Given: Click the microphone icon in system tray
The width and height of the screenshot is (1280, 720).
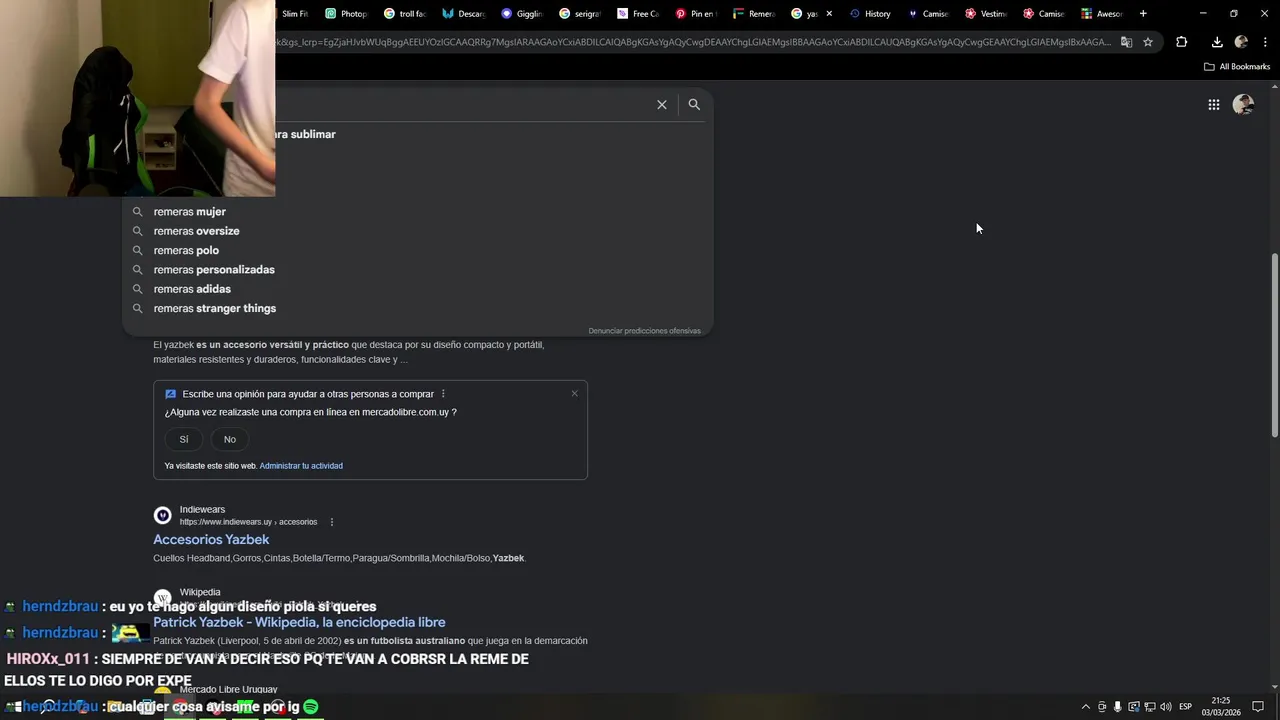Looking at the screenshot, I should [x=1117, y=707].
